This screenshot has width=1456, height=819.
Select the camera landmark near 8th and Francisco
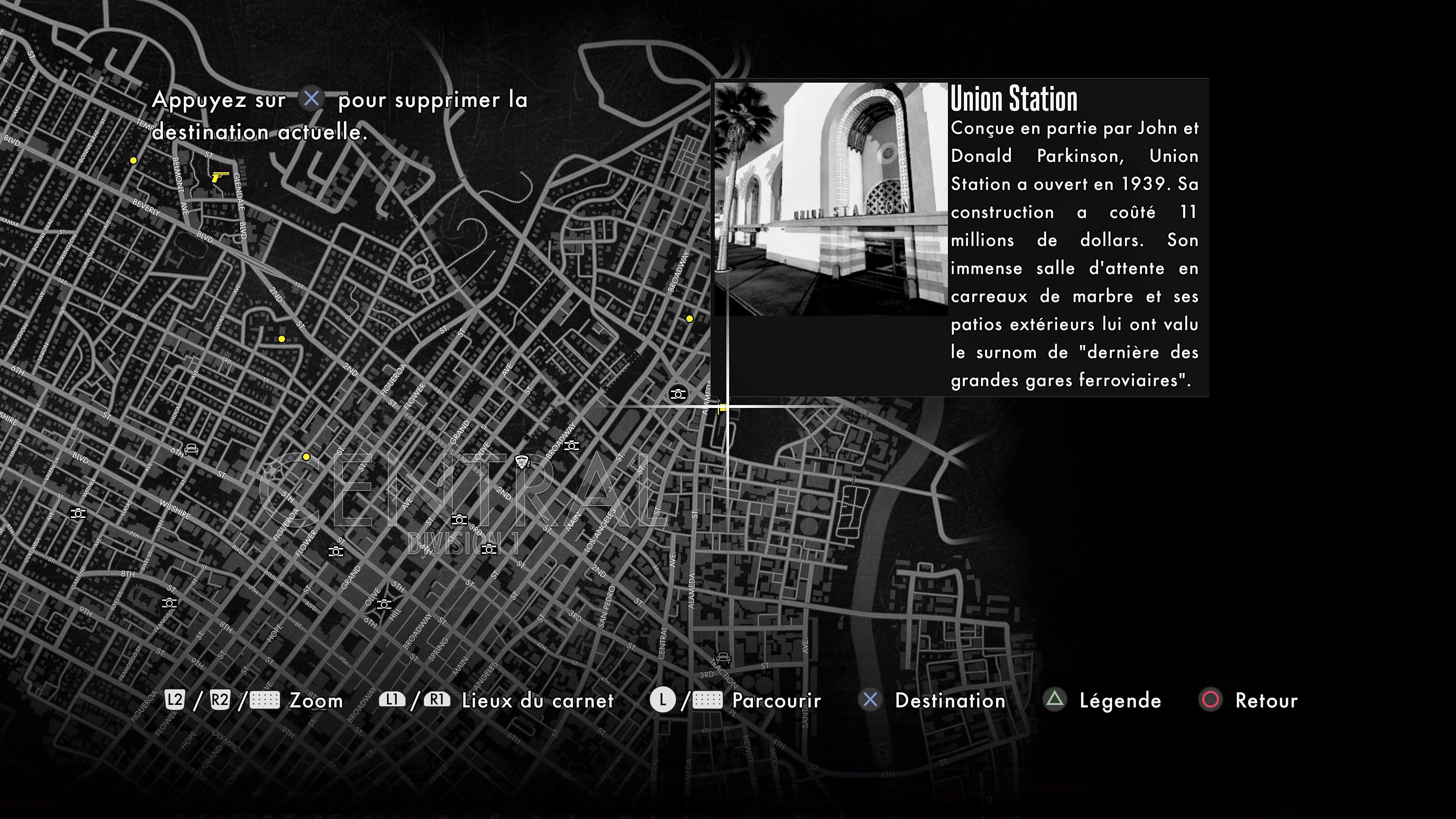(169, 603)
